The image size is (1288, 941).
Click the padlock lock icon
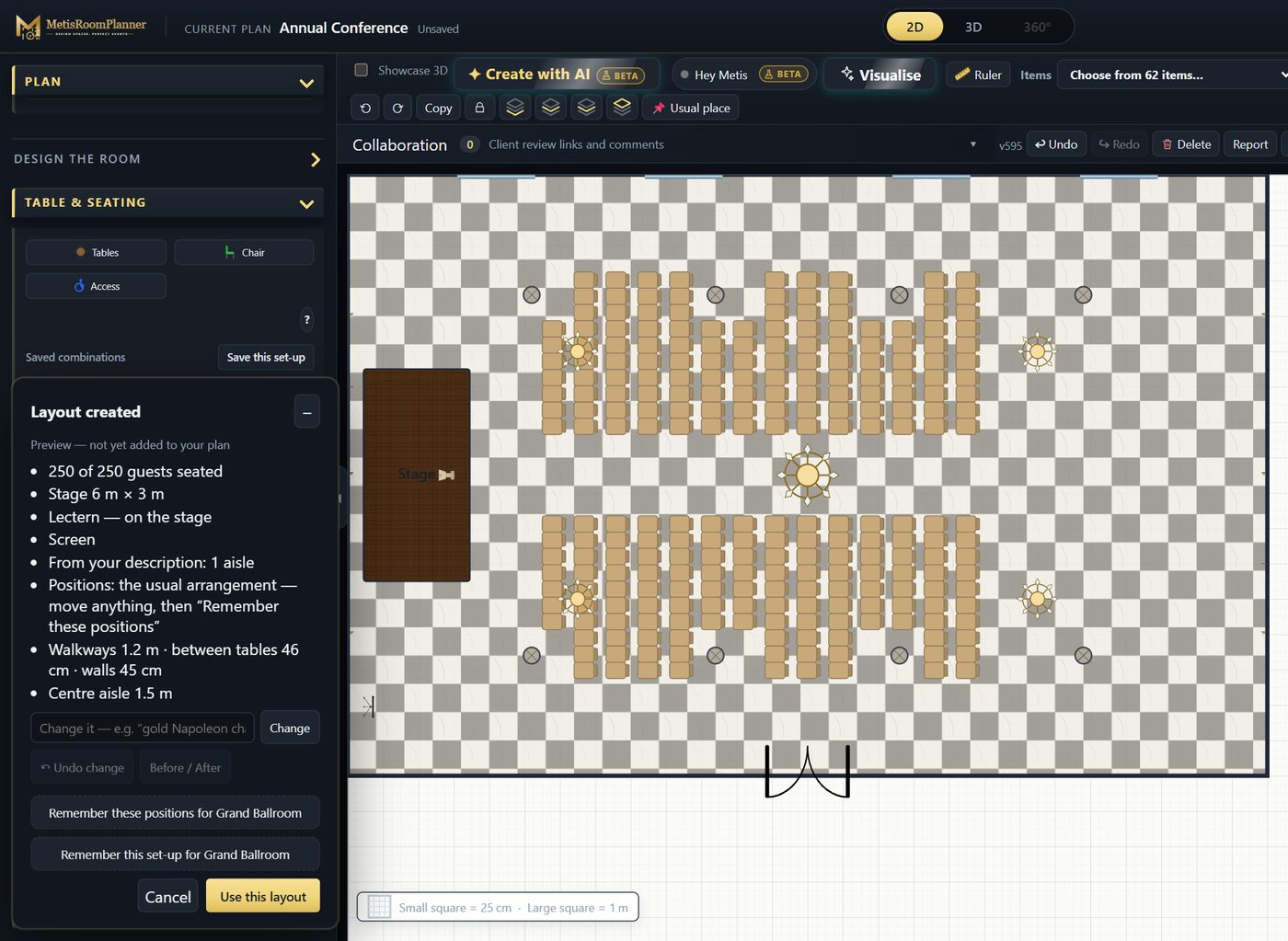(479, 108)
